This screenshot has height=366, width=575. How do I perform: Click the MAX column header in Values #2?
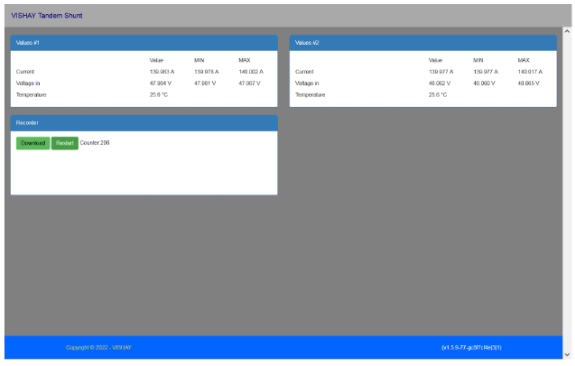point(524,60)
